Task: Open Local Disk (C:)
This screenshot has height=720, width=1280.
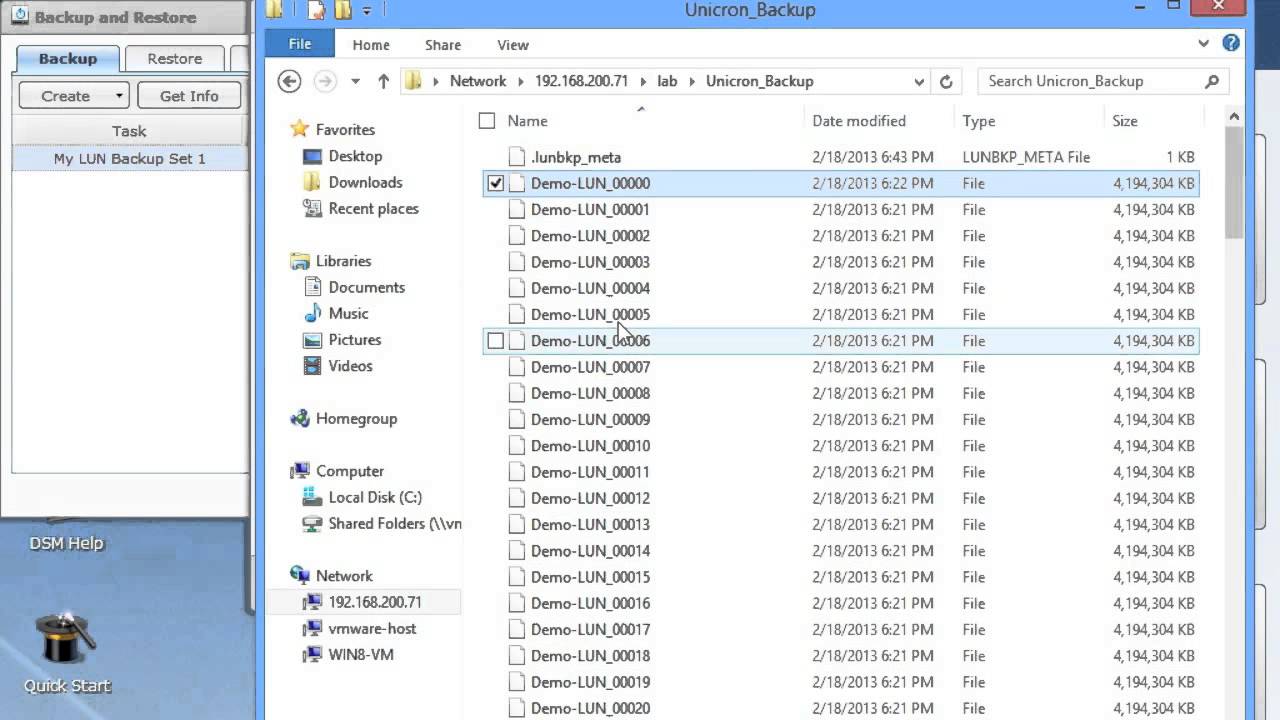Action: (x=375, y=497)
